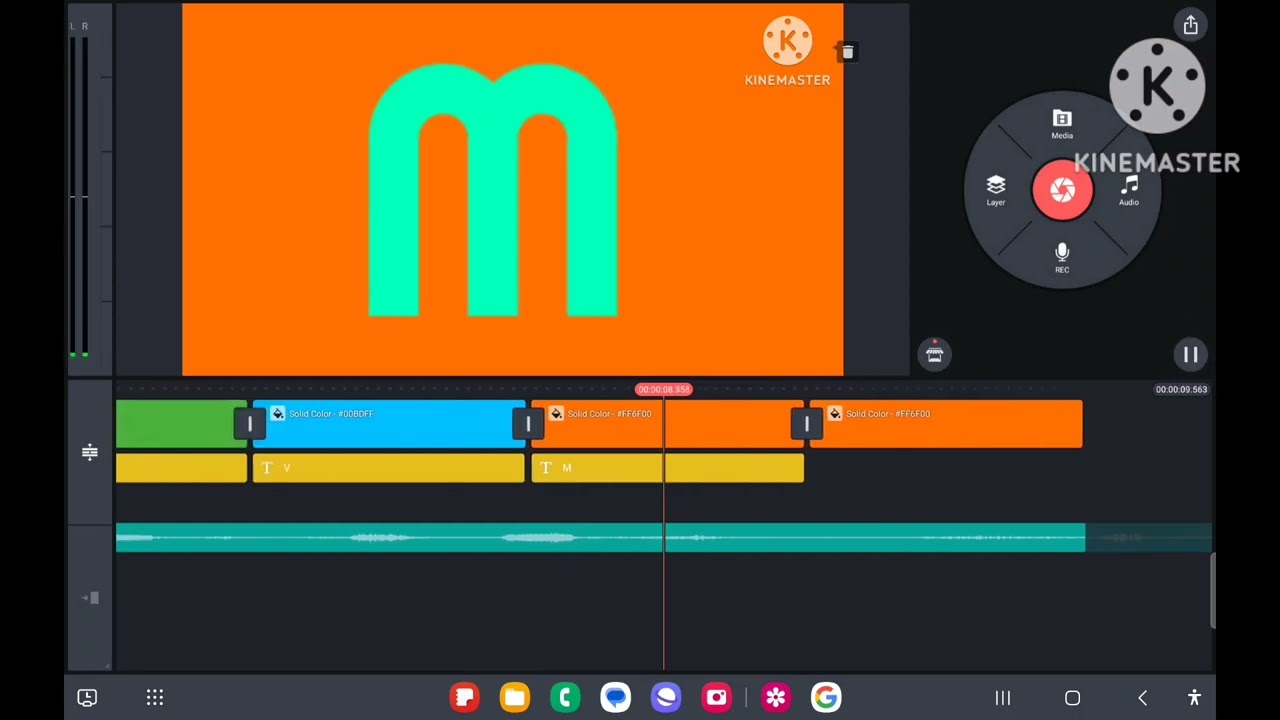Viewport: 1280px width, 720px height.
Task: Open the transition between the green and blue clips
Action: [x=250, y=424]
